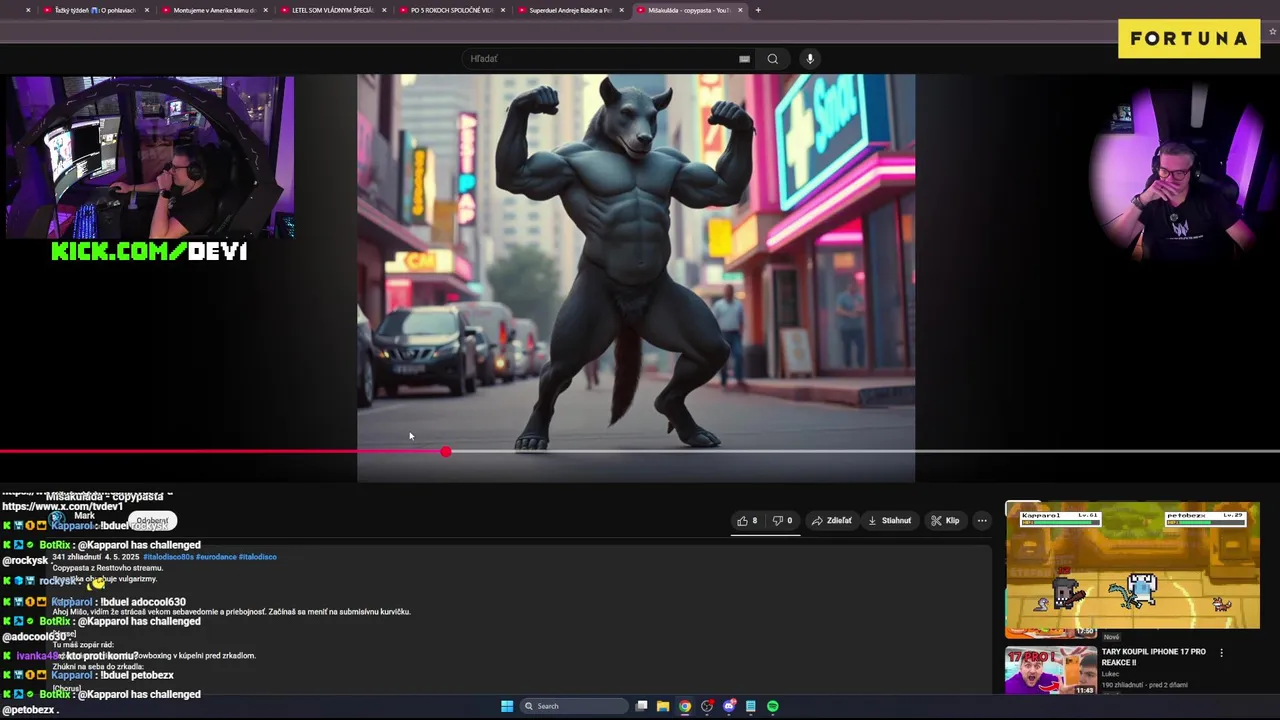This screenshot has width=1280, height=720.
Task: Open a new browser tab with plus
Action: (758, 10)
